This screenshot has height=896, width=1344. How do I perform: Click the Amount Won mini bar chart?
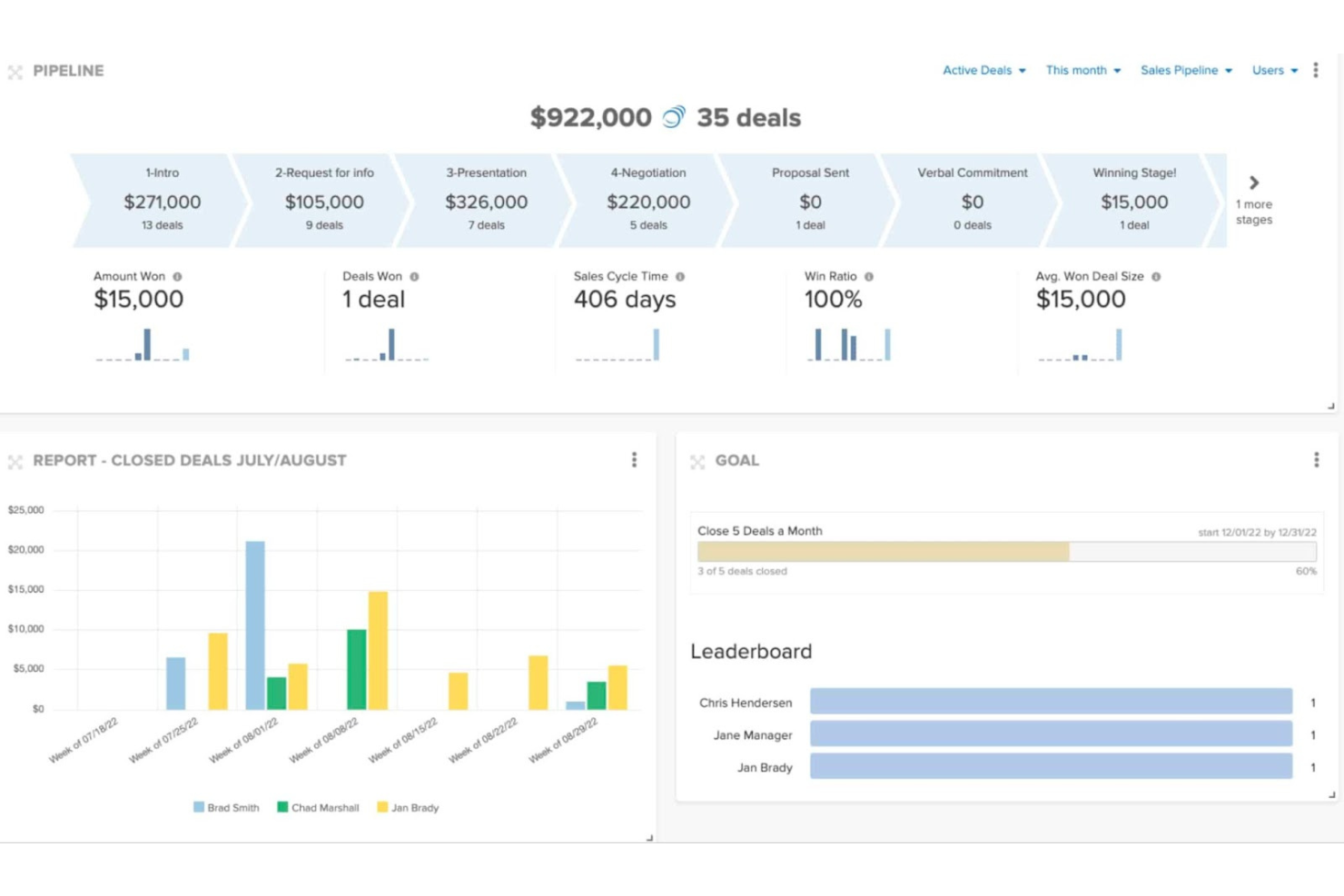click(143, 345)
